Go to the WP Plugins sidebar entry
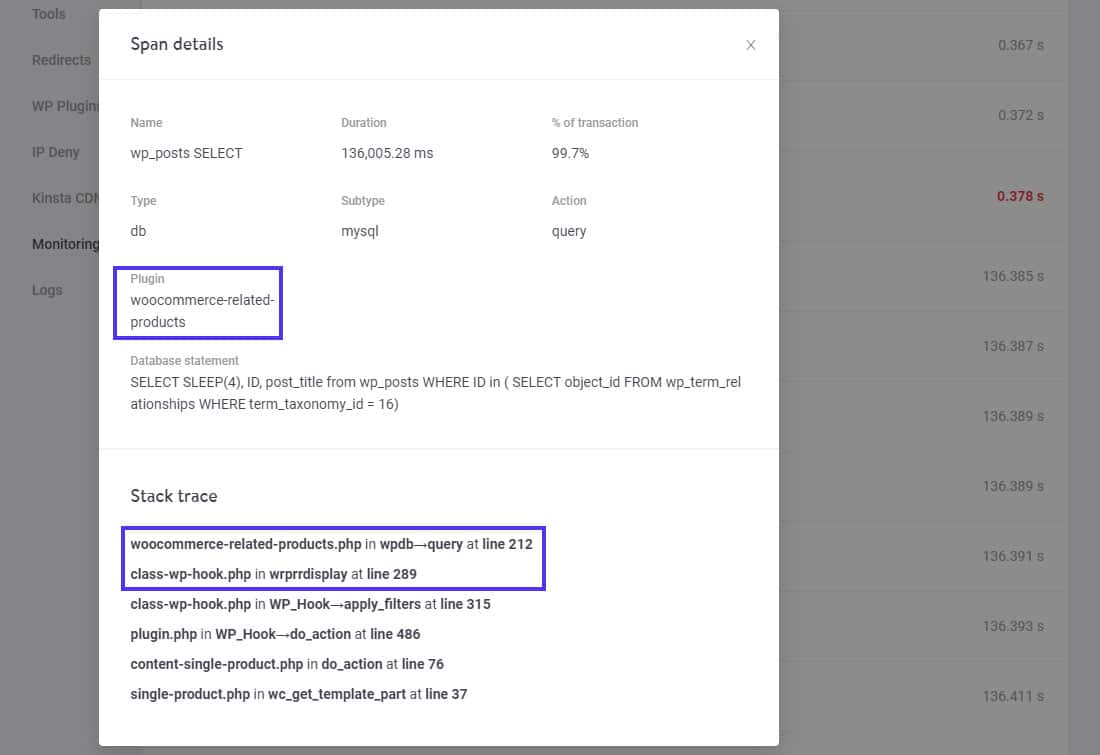Viewport: 1100px width, 755px height. 67,106
